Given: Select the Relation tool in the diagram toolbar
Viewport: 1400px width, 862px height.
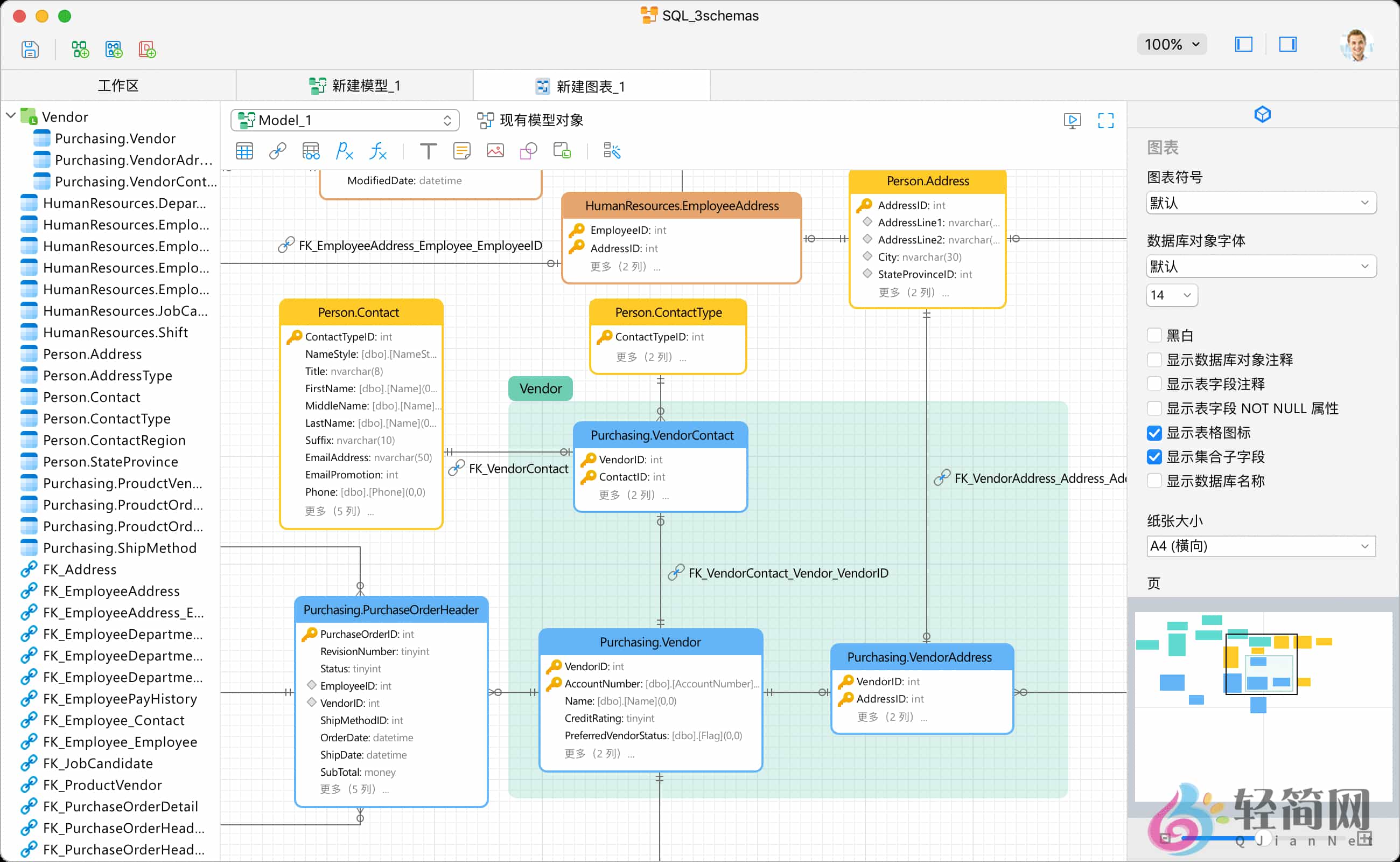Looking at the screenshot, I should coord(277,150).
